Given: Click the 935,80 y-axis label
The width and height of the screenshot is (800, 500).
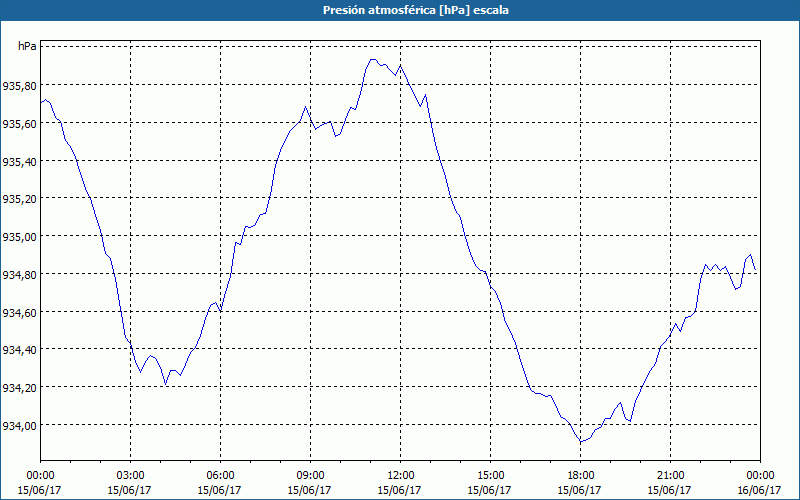Looking at the screenshot, I should (x=19, y=86).
